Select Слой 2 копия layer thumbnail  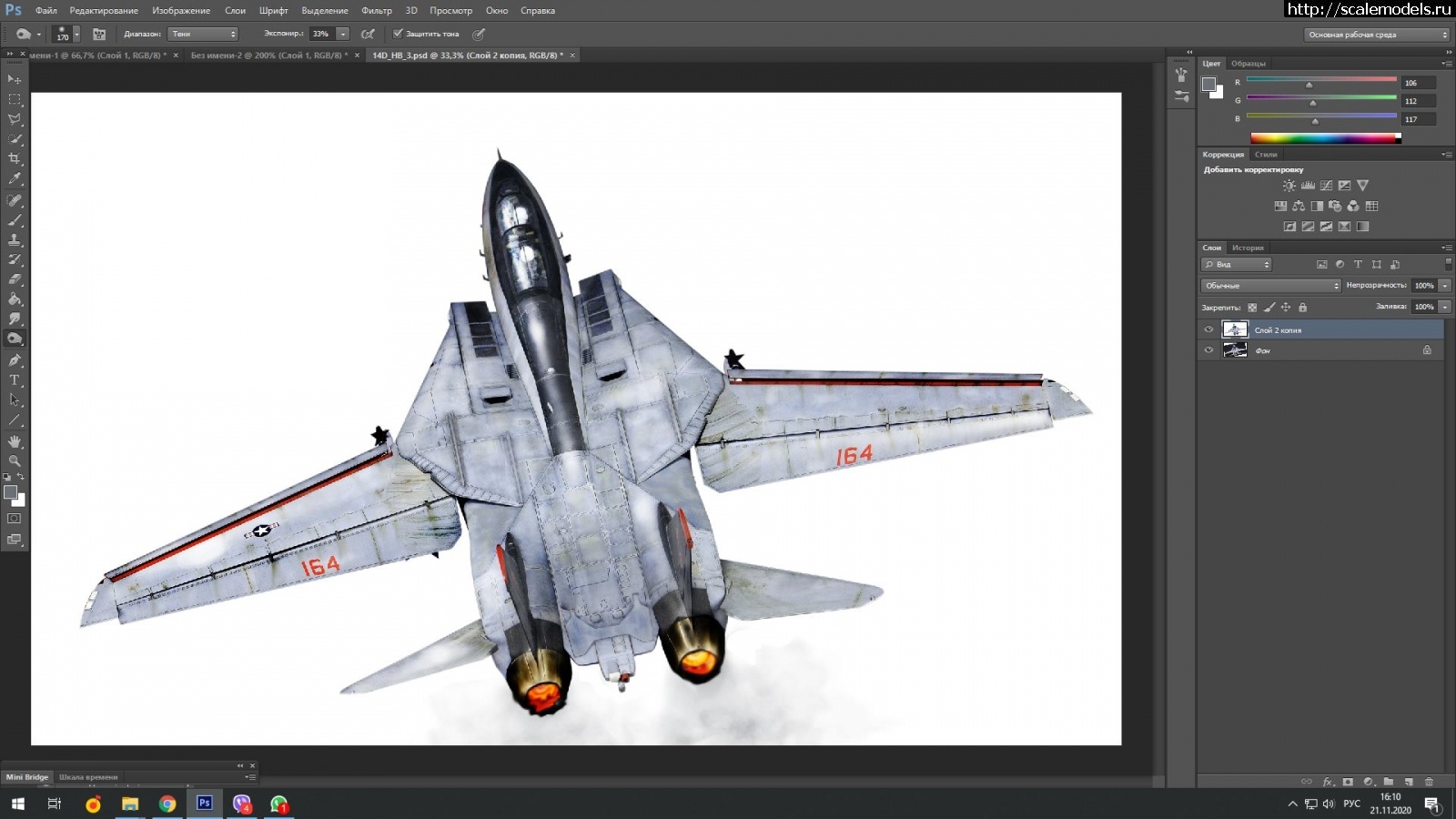click(1235, 329)
